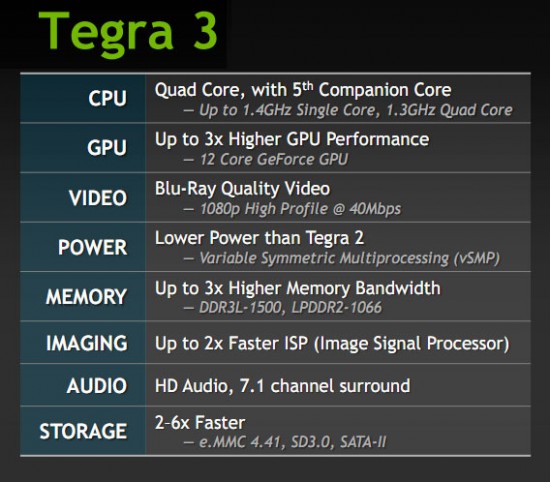Select the CPU row label

[x=107, y=98]
